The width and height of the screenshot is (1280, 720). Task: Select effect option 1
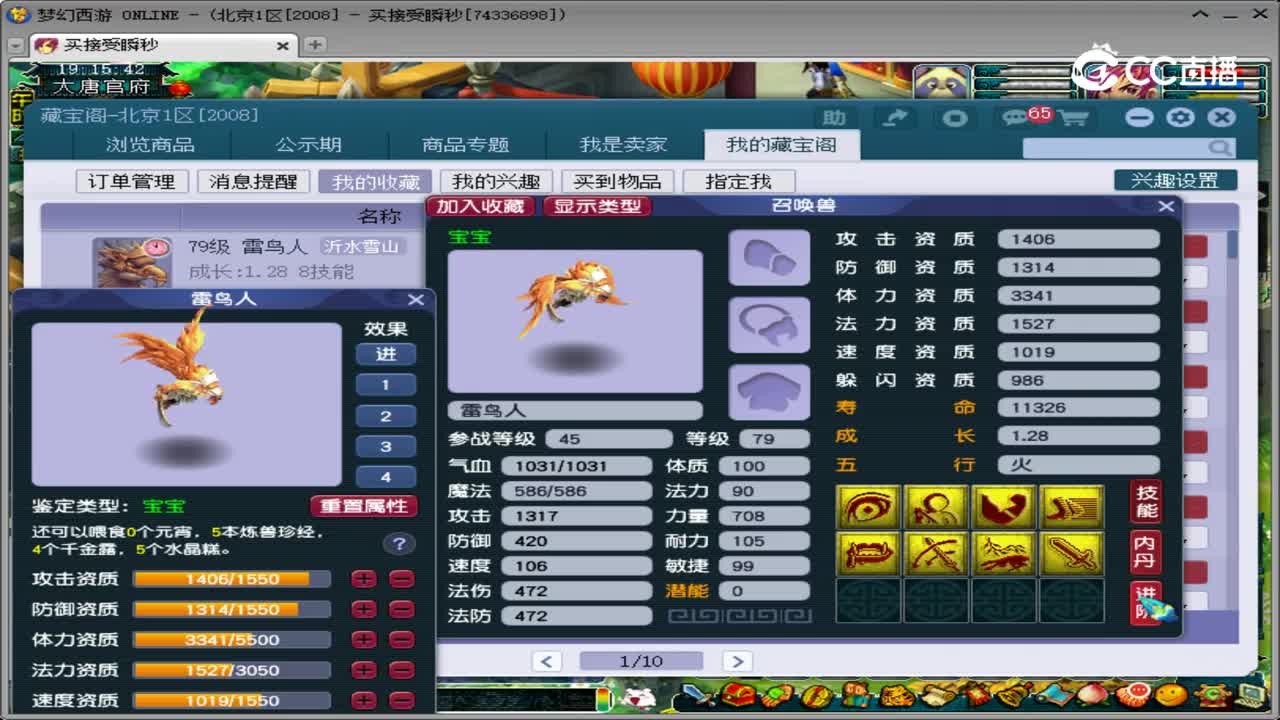(386, 385)
